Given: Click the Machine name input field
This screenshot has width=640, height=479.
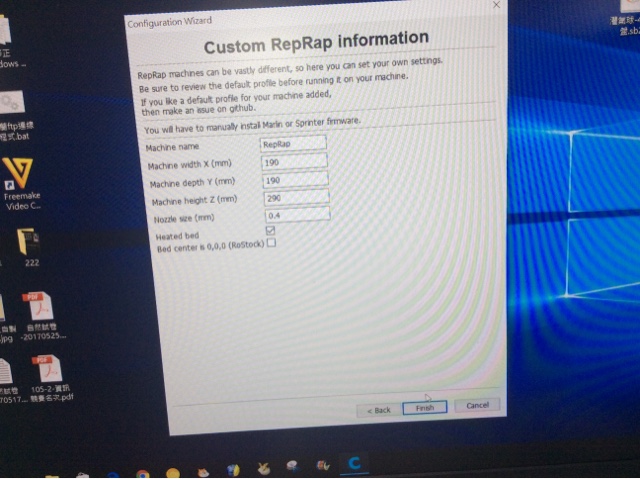Looking at the screenshot, I should click(x=293, y=144).
